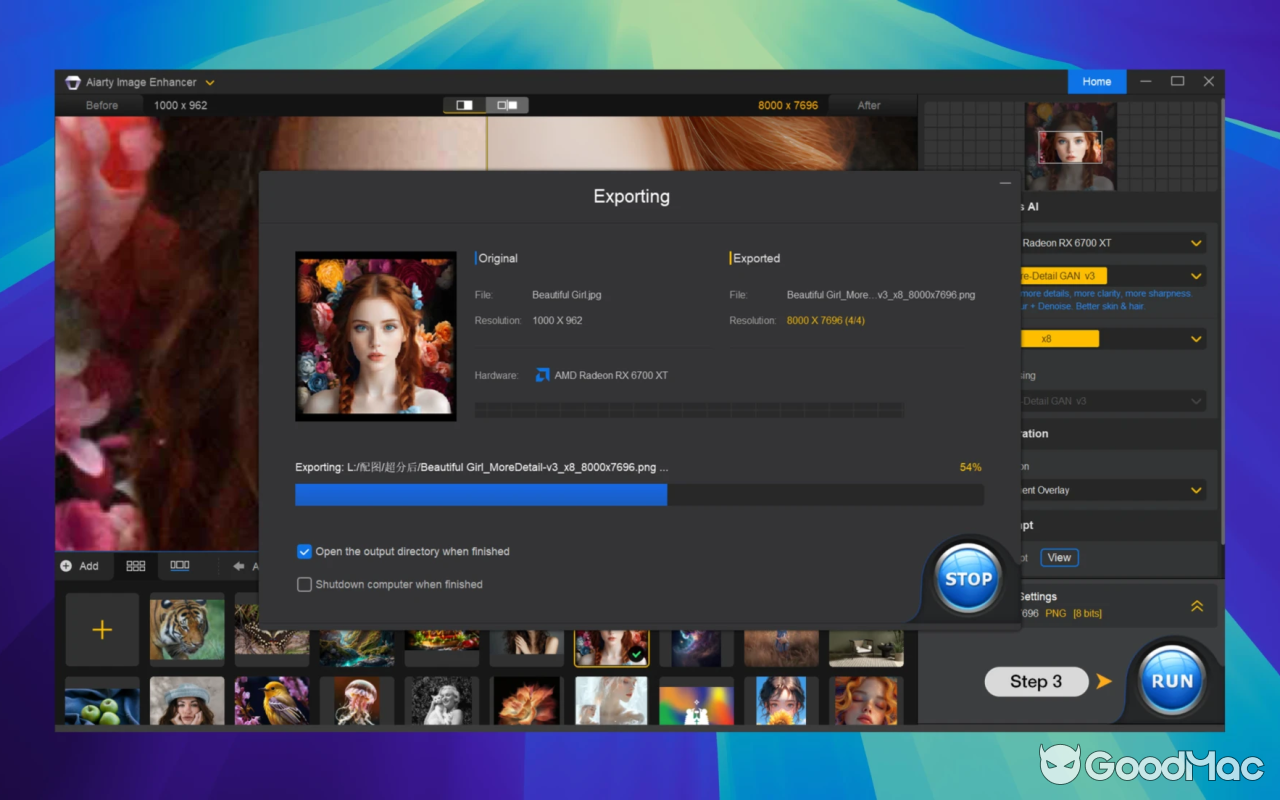Open the x8 upscale factor dropdown

[1194, 338]
